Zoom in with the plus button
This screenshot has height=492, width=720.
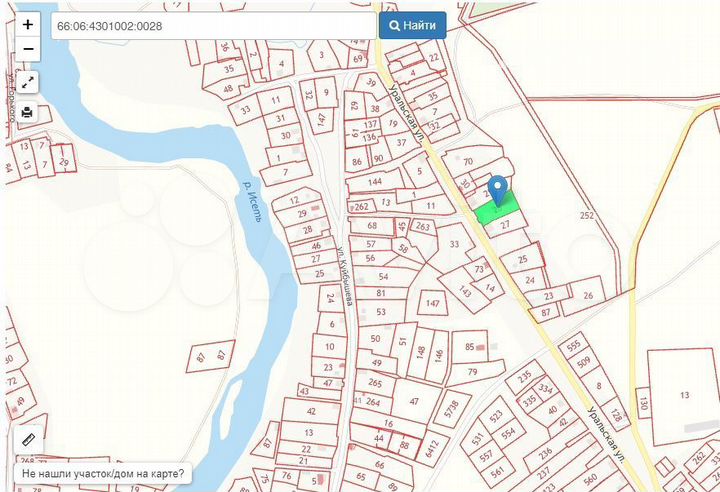(x=27, y=25)
